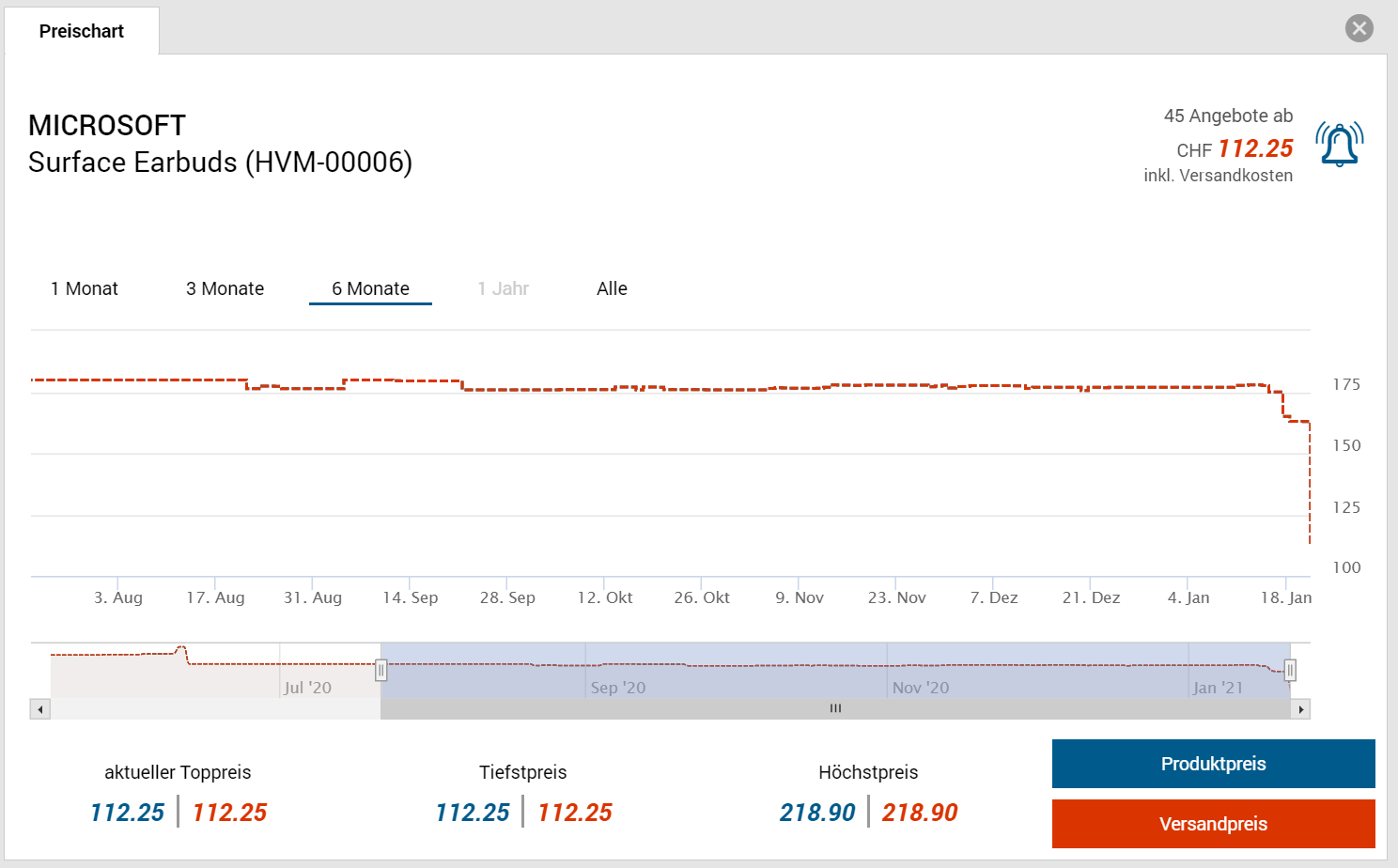The height and width of the screenshot is (868, 1398).
Task: Click the Surface Earbuds product title
Action: coord(220,163)
